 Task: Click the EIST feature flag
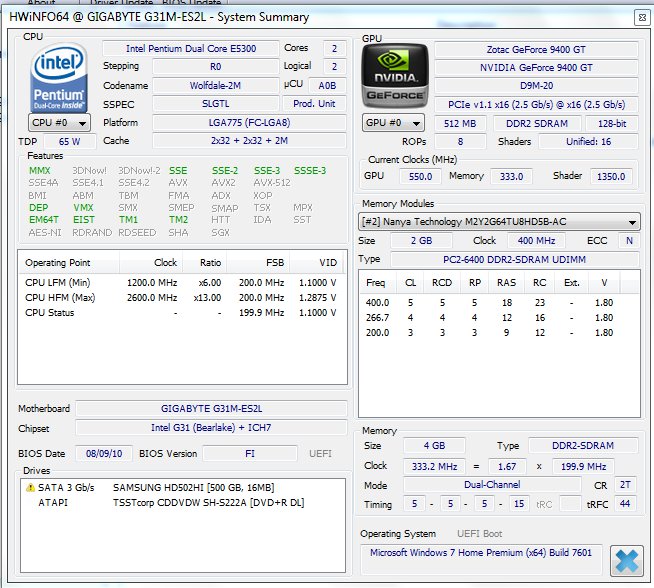(84, 219)
